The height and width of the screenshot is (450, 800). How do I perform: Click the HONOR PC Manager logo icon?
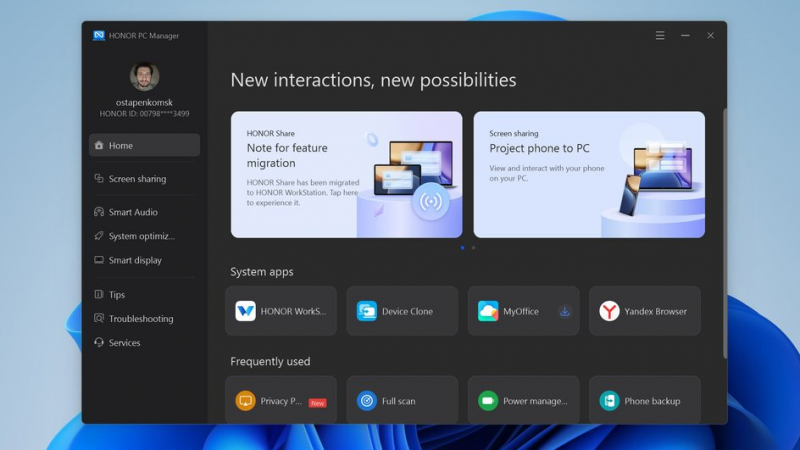(x=99, y=35)
